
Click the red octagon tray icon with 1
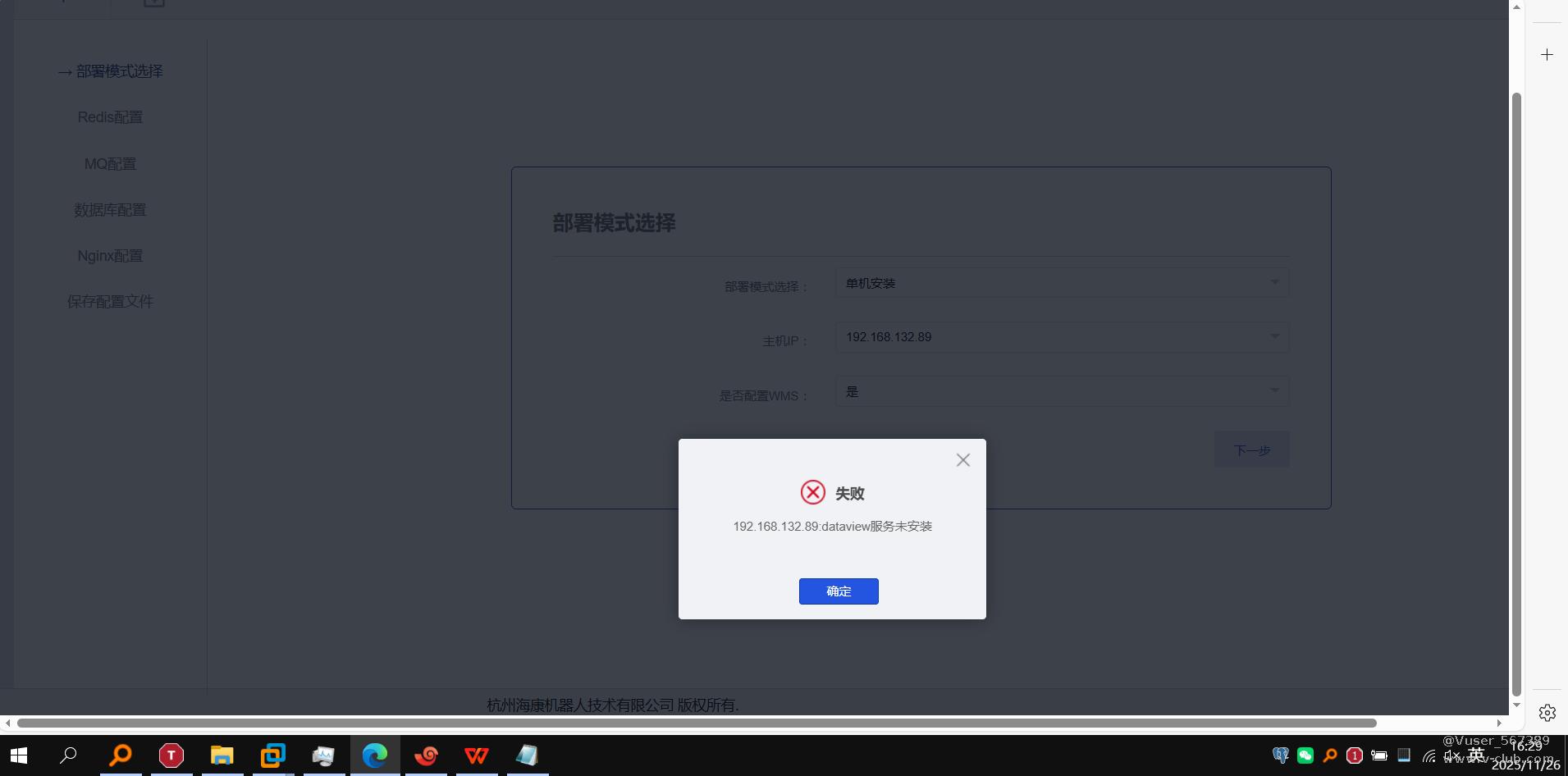[1355, 755]
